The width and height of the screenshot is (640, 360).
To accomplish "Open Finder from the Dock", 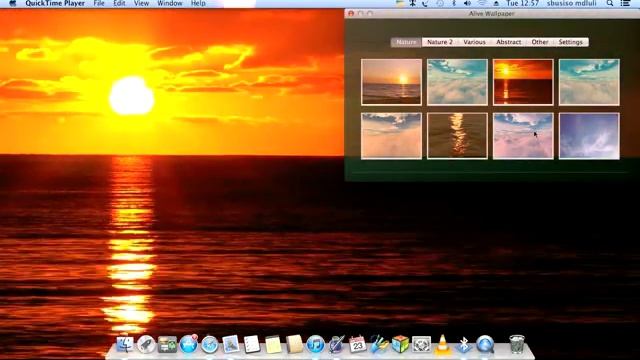I will [x=125, y=345].
